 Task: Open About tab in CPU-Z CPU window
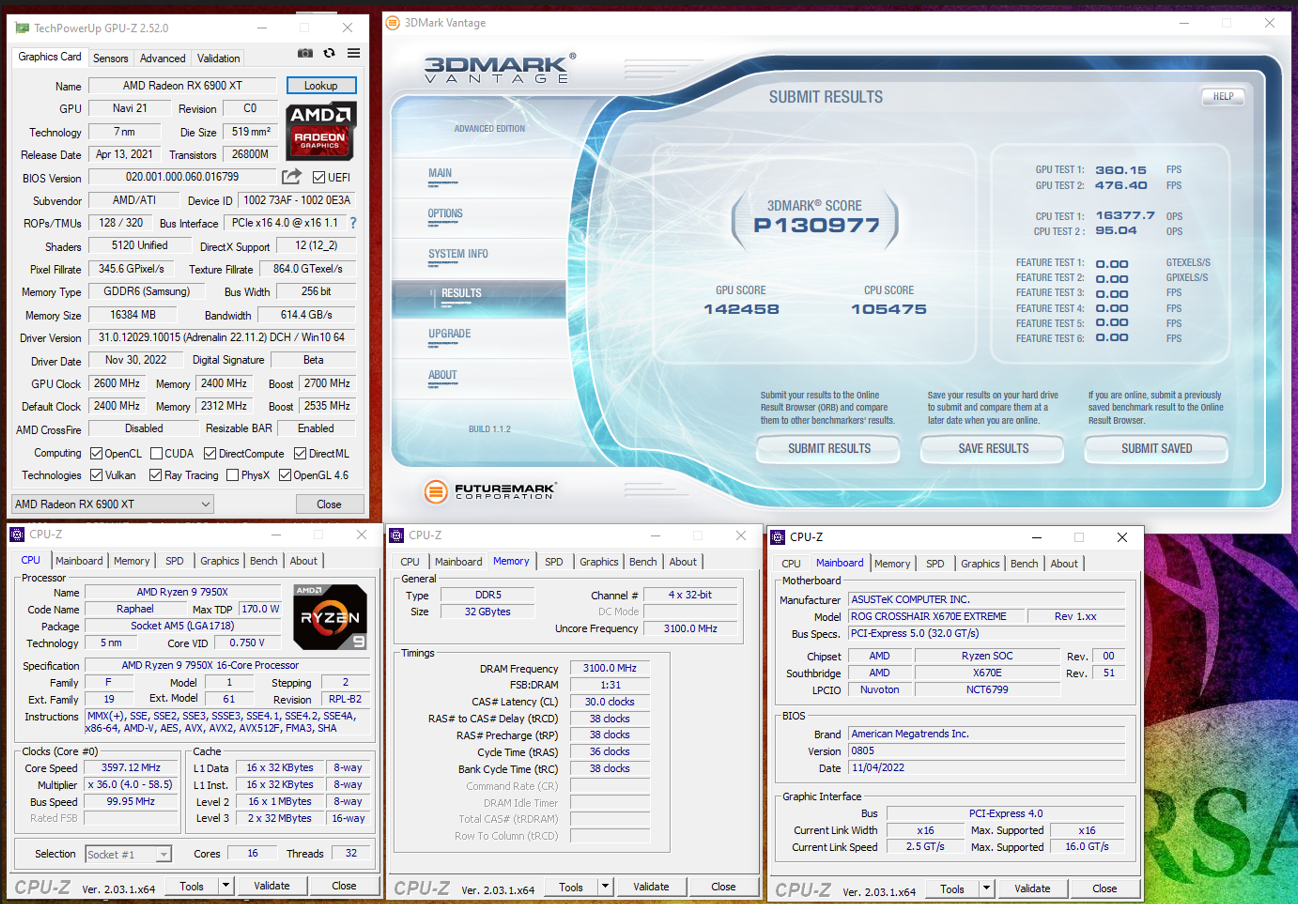[303, 561]
